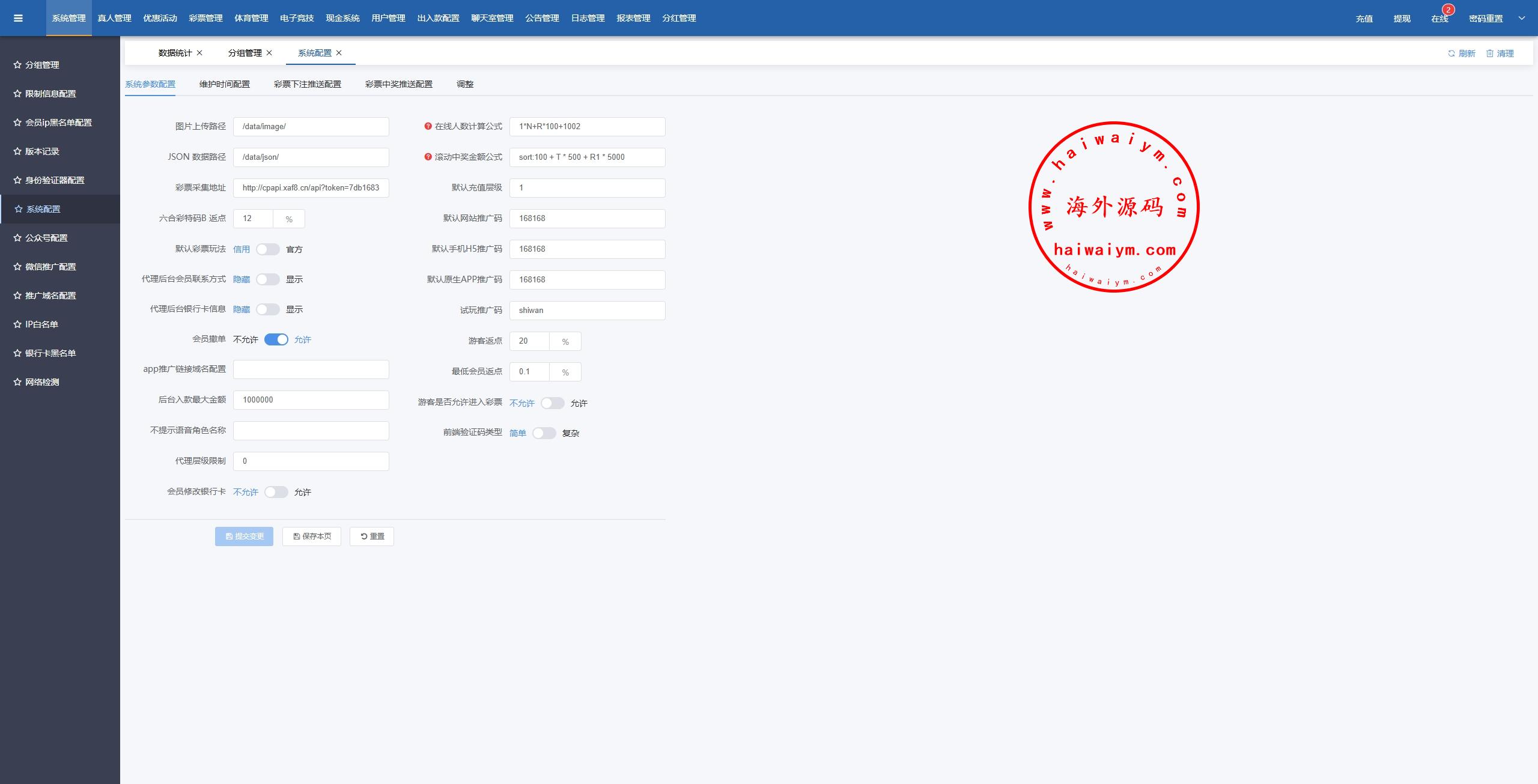
Task: Expand the user dropdown arrow at top right
Action: coord(1522,18)
